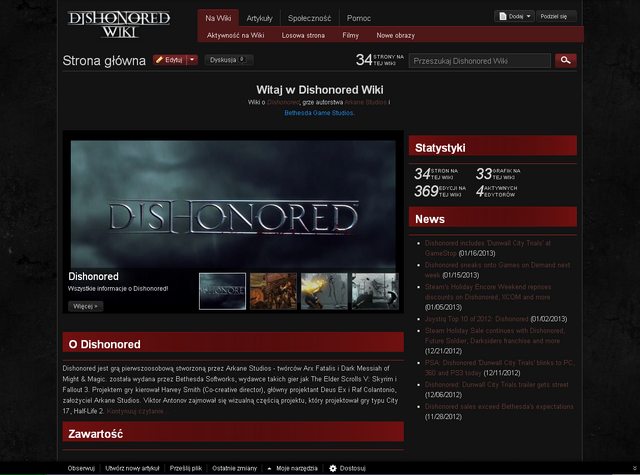
Task: Open the Artykuły menu
Action: click(x=260, y=18)
